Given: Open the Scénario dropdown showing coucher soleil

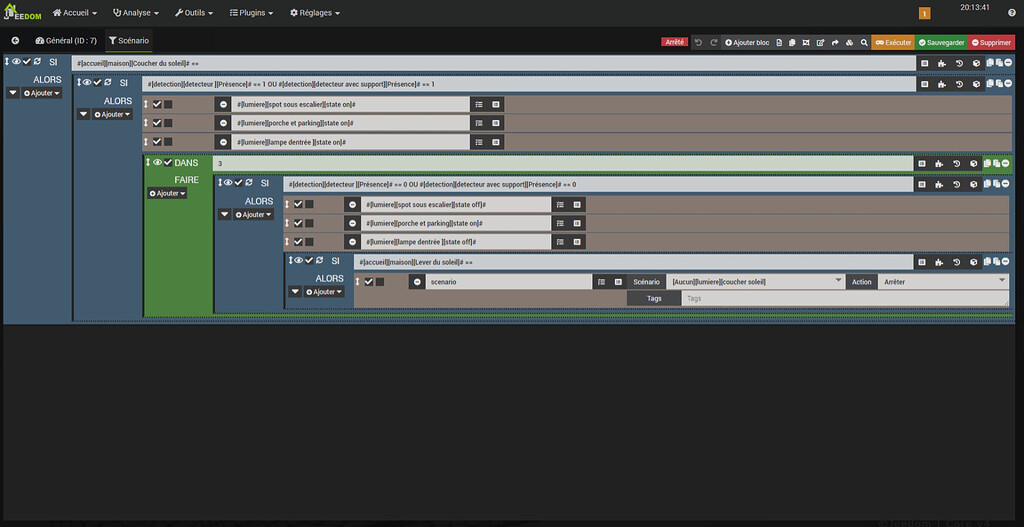Looking at the screenshot, I should [755, 282].
